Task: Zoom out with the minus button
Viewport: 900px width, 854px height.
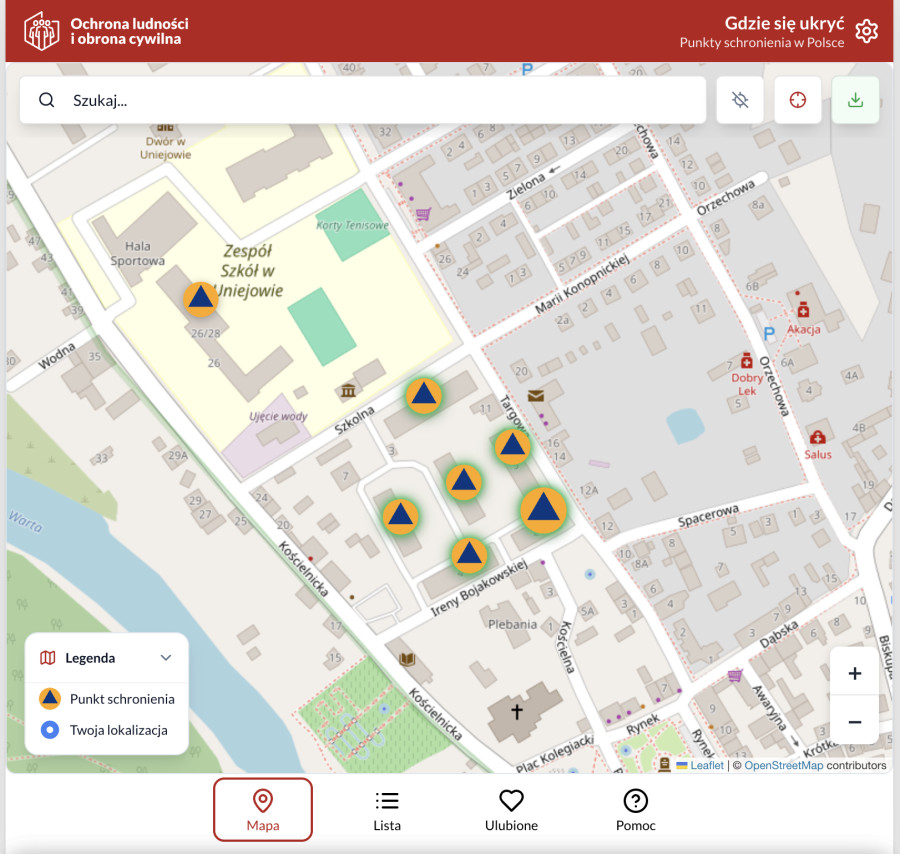Action: (854, 721)
